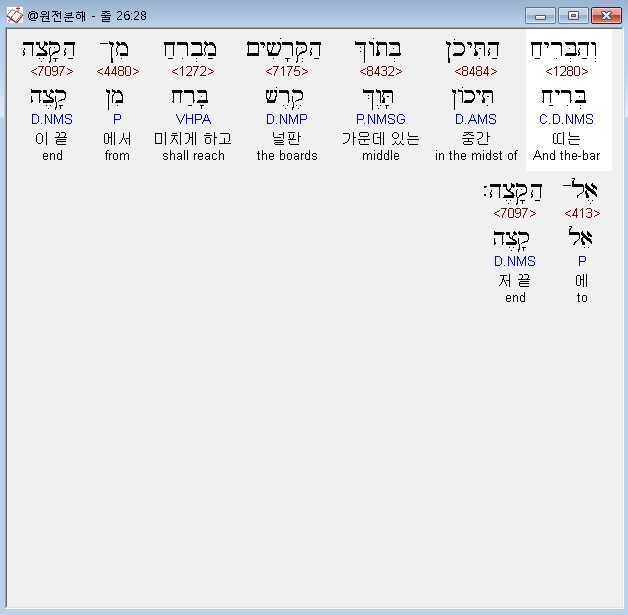Click Strong's number <413>

click(x=582, y=213)
